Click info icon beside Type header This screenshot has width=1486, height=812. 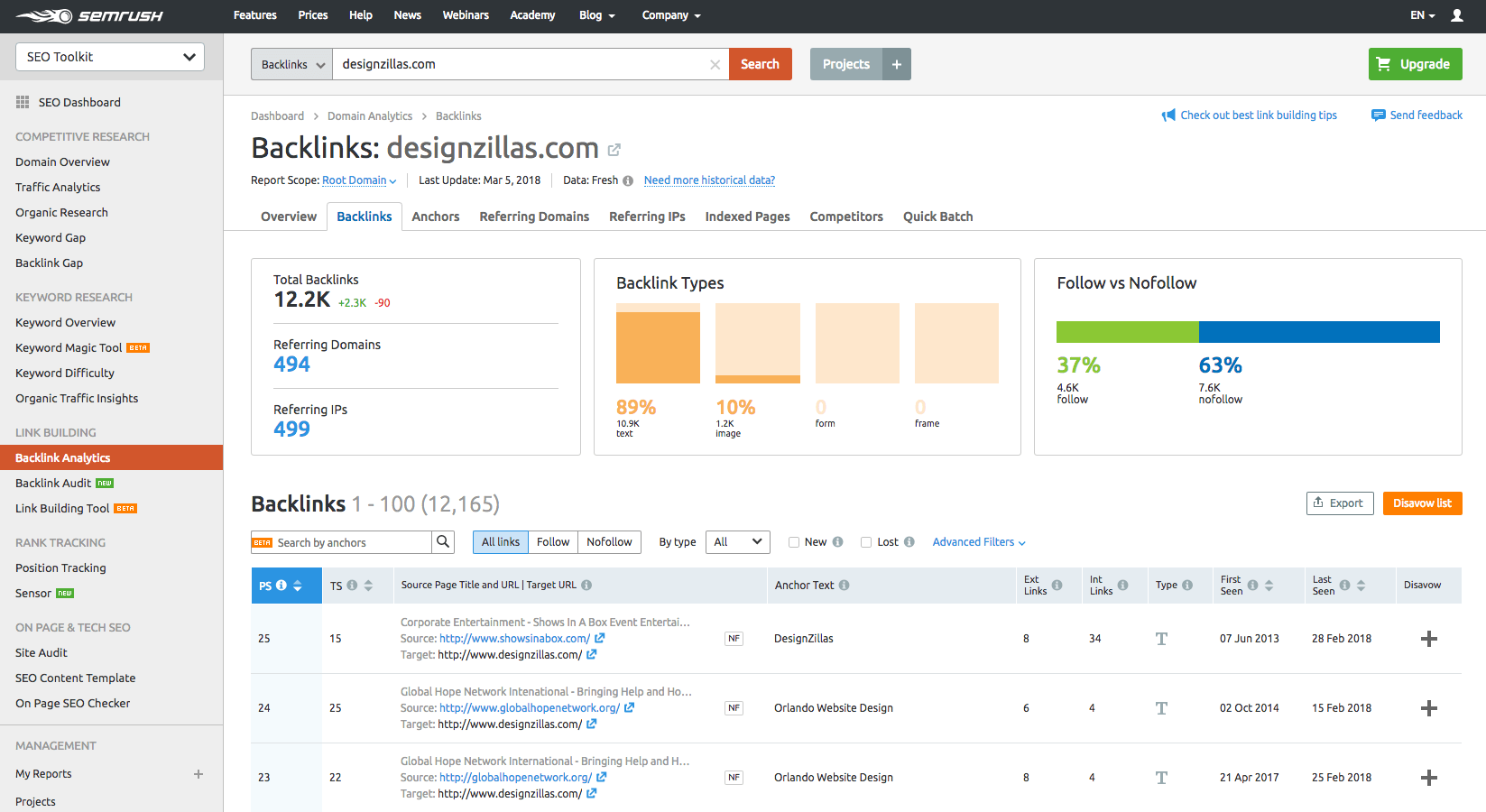tap(1187, 586)
